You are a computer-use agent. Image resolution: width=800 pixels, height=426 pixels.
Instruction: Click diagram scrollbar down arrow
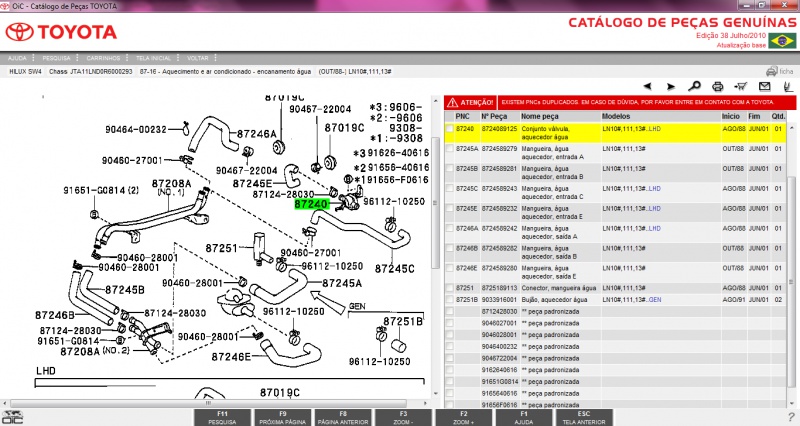pos(435,393)
